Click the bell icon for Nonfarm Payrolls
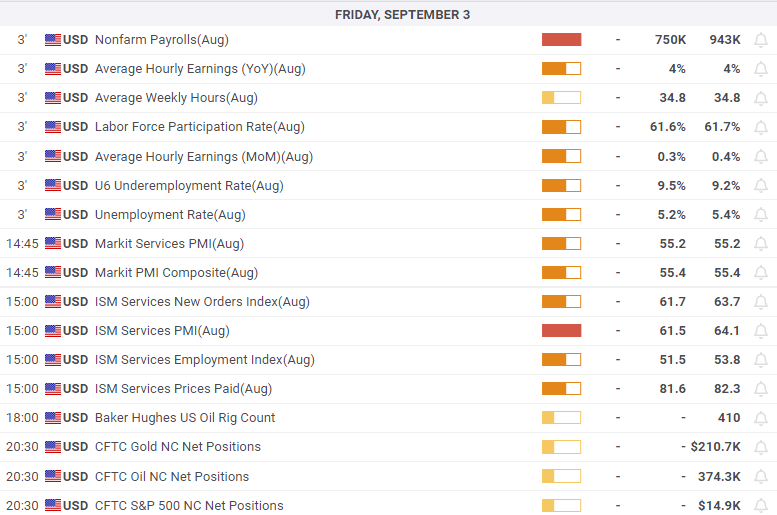The image size is (777, 515). coord(761,40)
